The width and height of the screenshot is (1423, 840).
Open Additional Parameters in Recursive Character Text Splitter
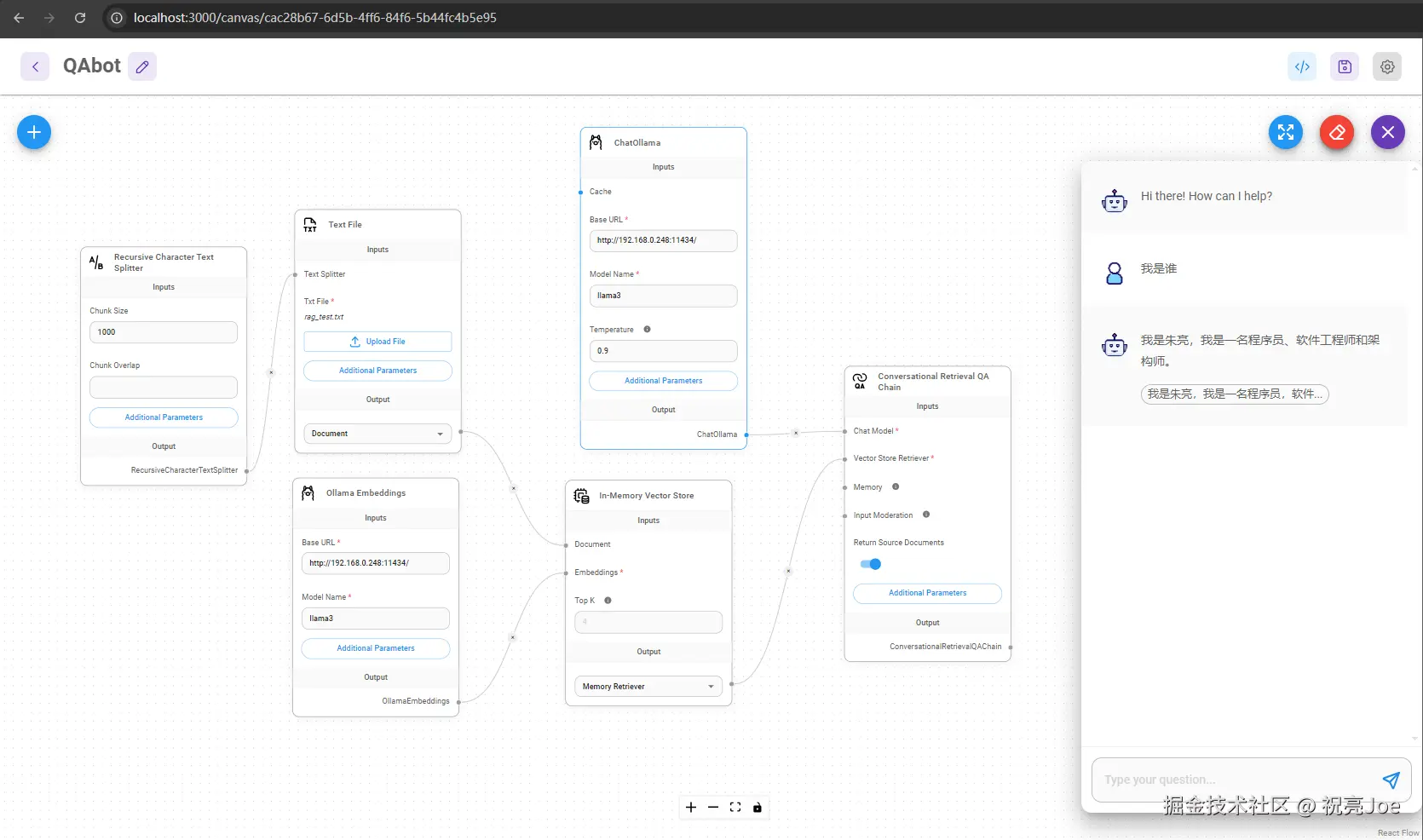coord(164,417)
